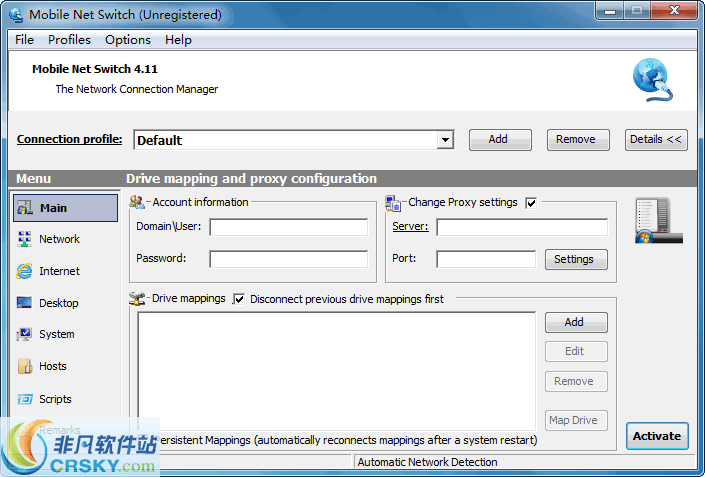Open the Options menu
This screenshot has width=705, height=477.
128,40
